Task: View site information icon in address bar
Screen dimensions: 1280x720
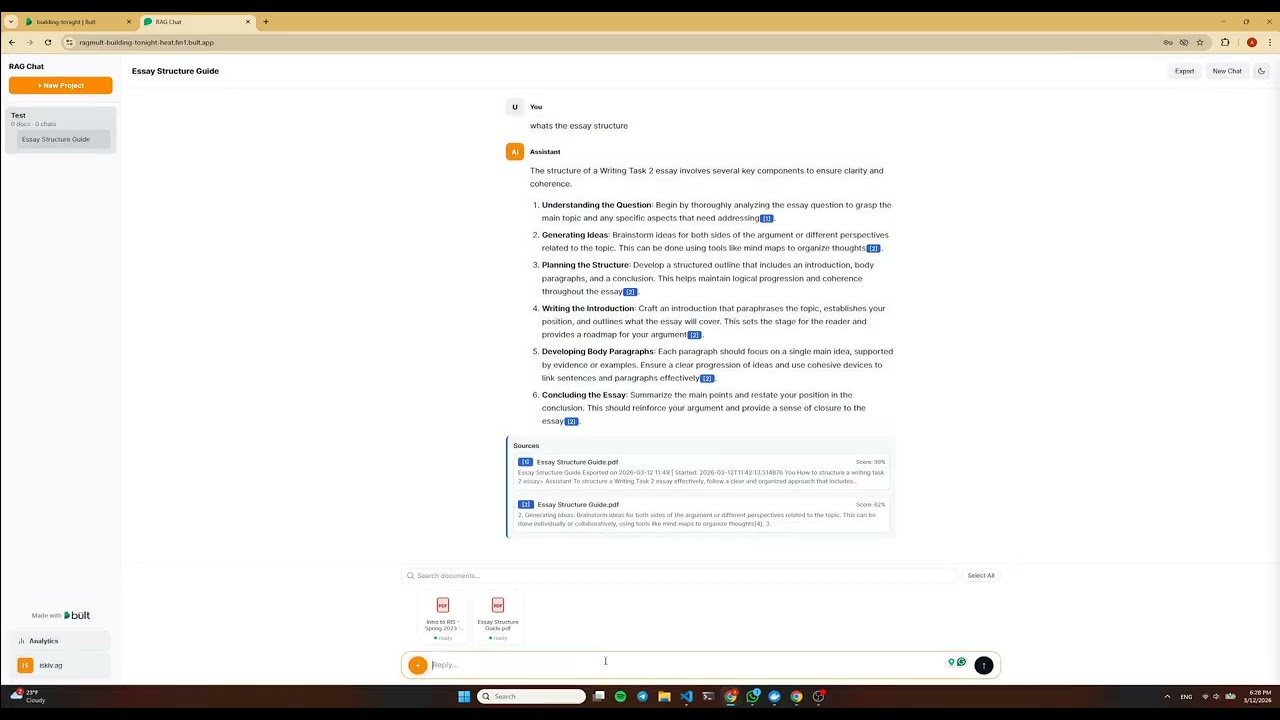Action: pyautogui.click(x=69, y=42)
